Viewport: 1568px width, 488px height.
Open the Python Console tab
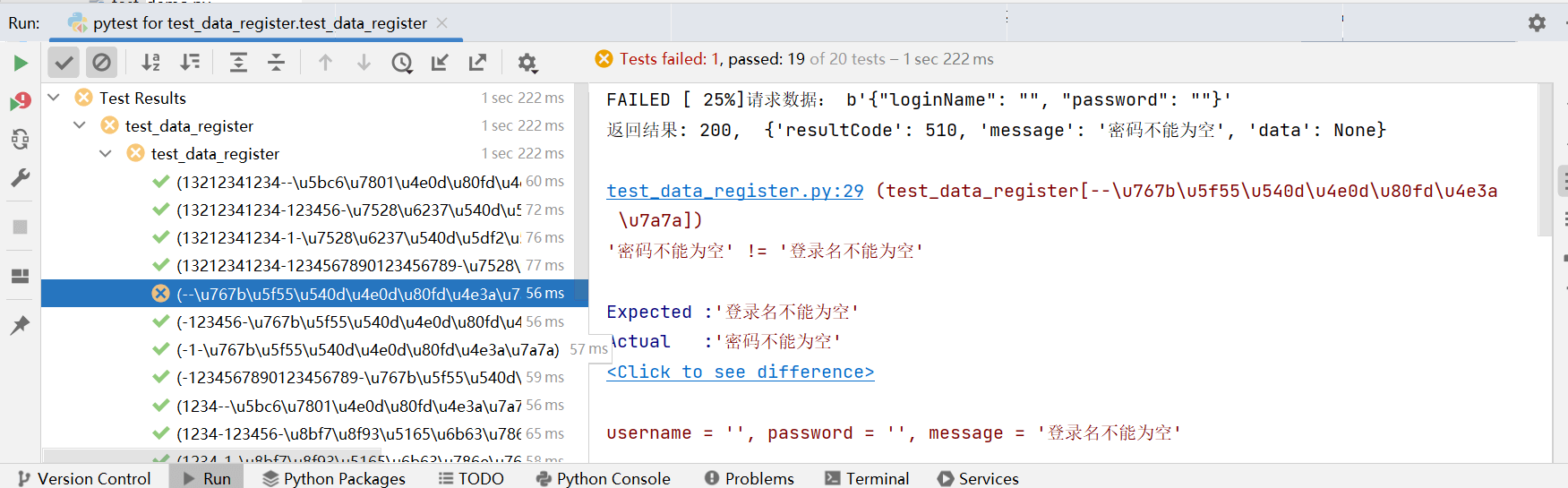(x=604, y=478)
